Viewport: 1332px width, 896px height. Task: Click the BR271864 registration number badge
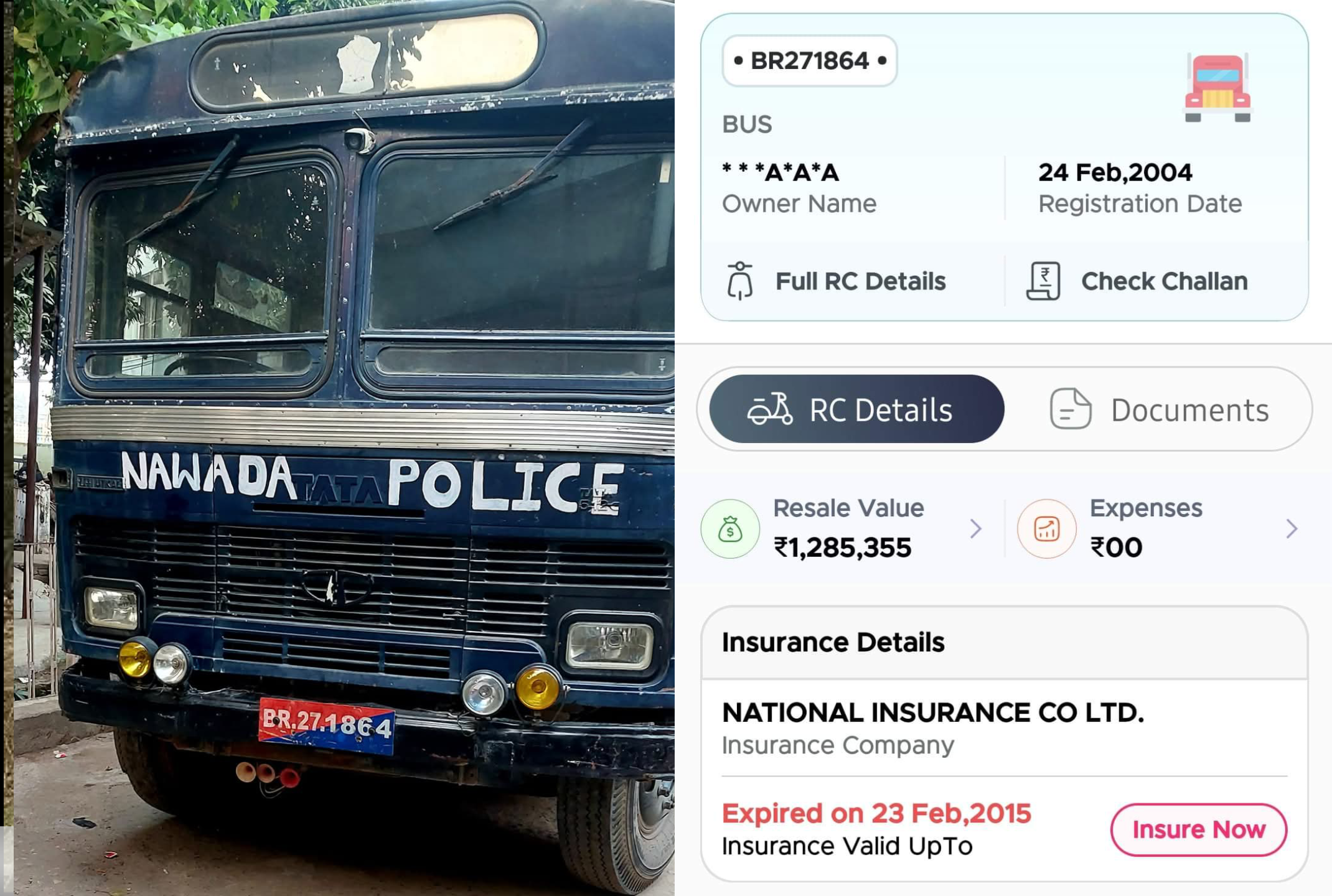click(x=809, y=61)
